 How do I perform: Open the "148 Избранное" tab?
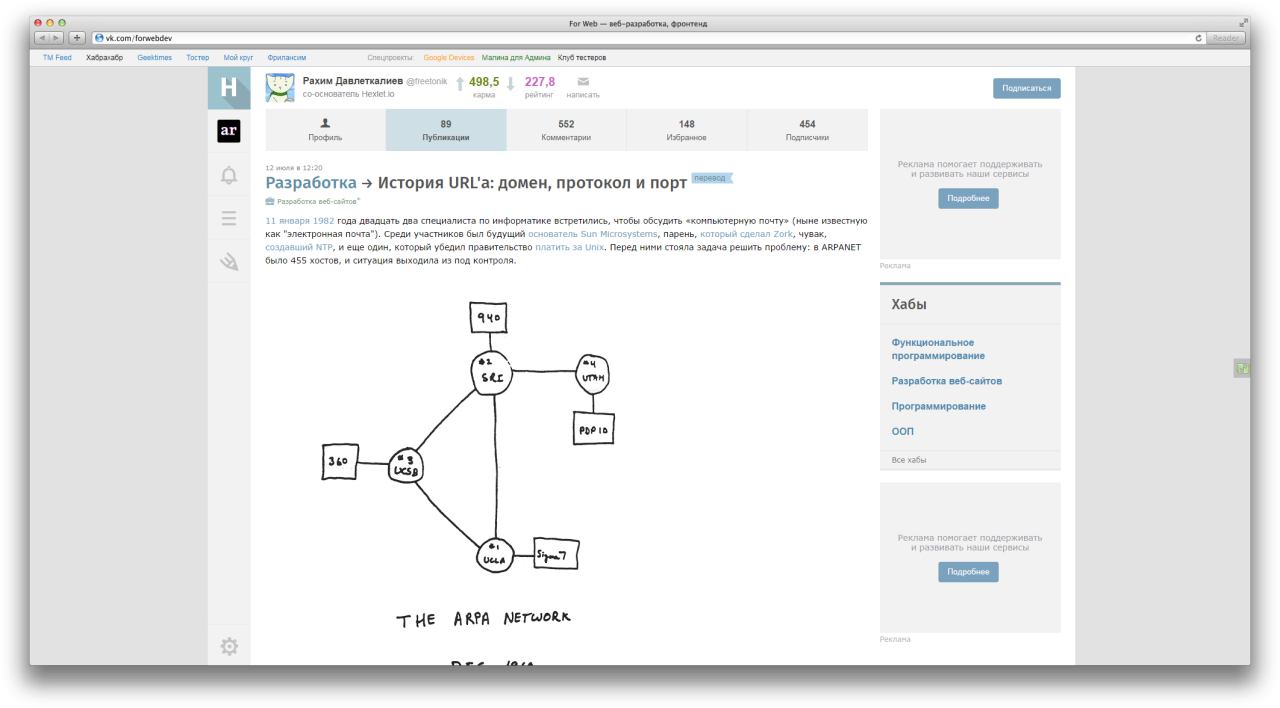click(686, 130)
